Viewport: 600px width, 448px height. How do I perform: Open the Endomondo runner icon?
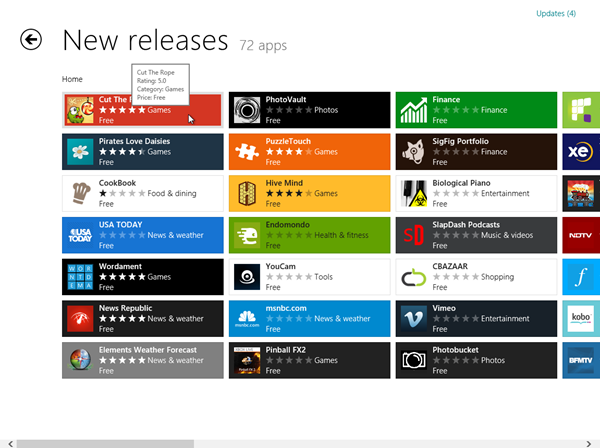(247, 235)
